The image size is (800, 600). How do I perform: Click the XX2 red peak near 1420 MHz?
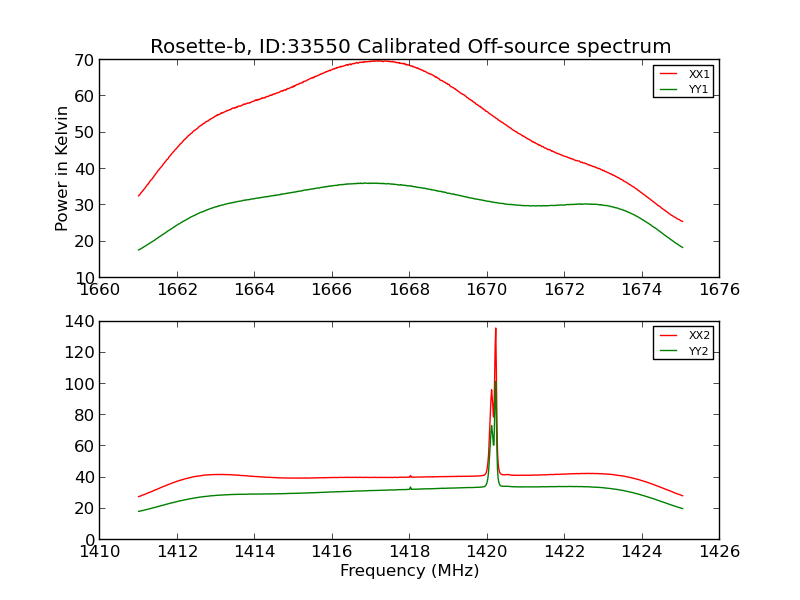[495, 331]
